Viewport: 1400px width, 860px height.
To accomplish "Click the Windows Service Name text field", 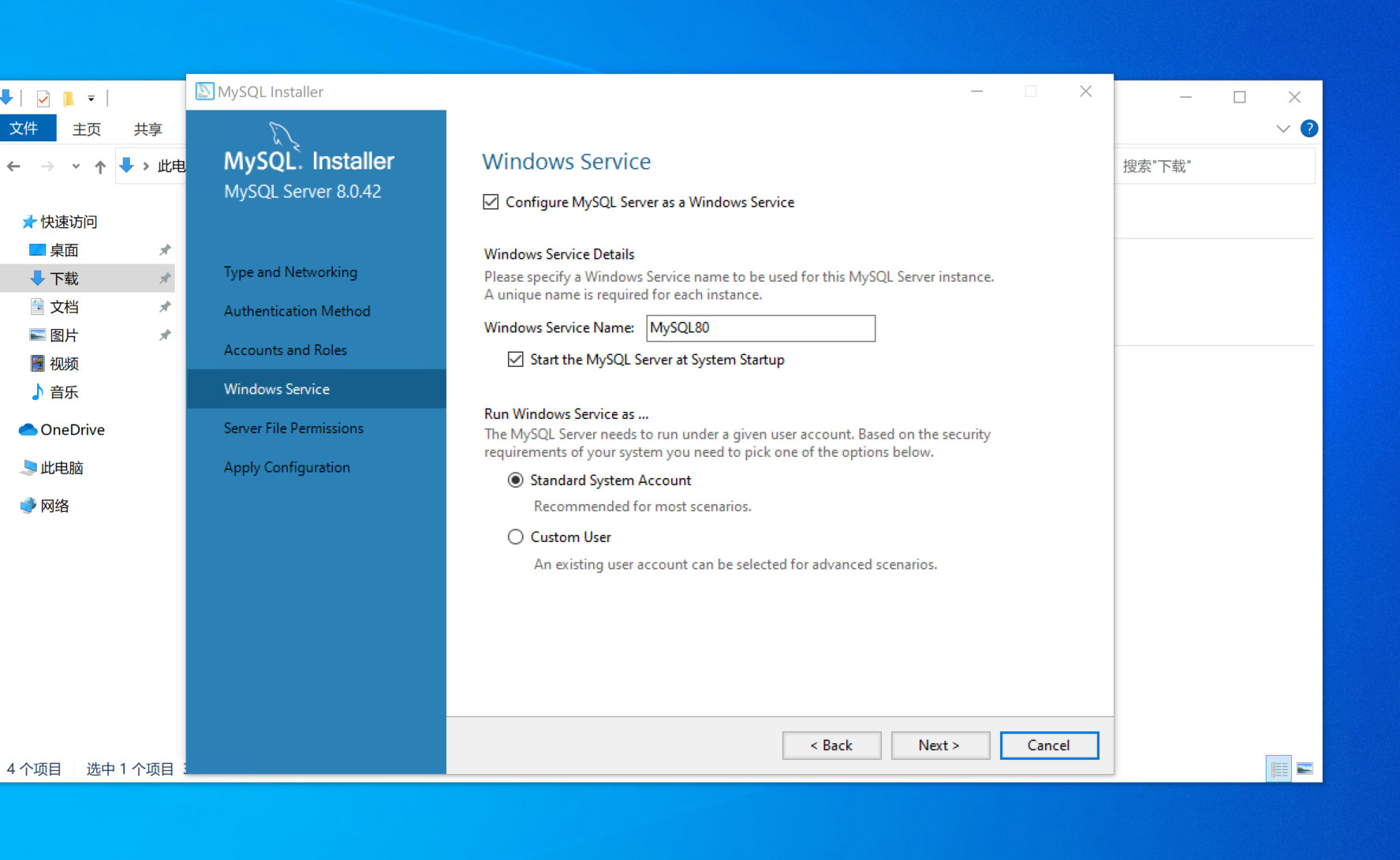I will coord(760,328).
